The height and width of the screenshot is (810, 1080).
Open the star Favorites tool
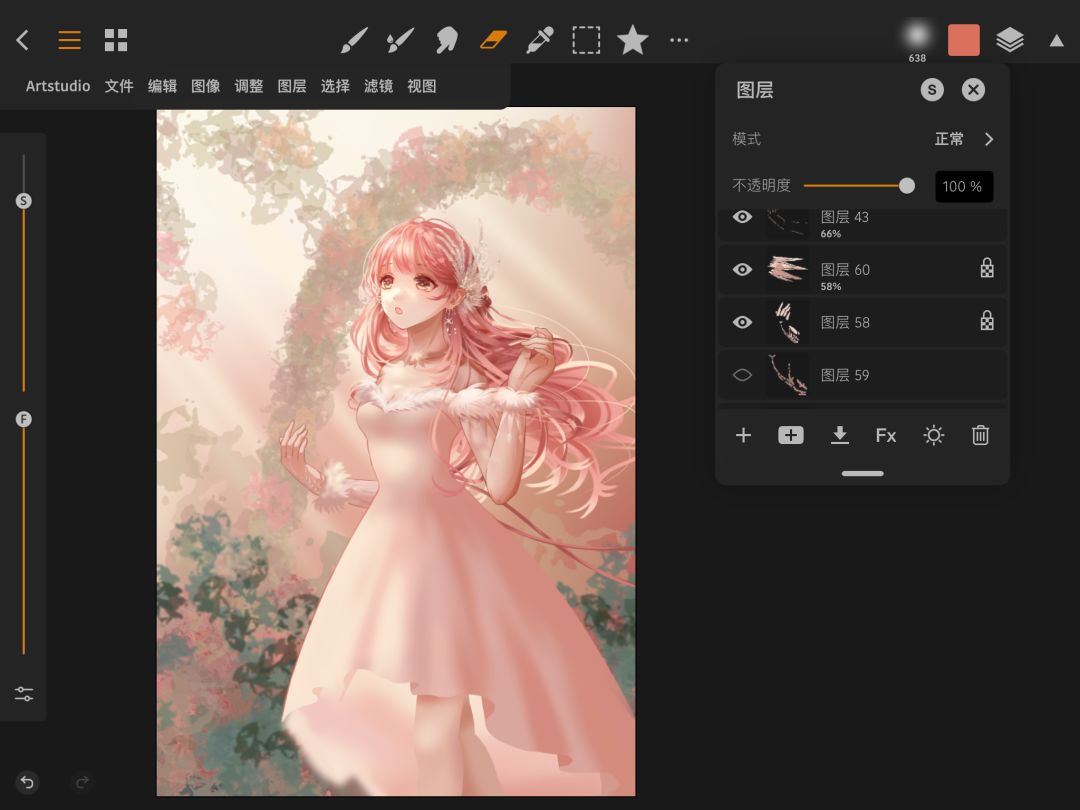tap(632, 40)
